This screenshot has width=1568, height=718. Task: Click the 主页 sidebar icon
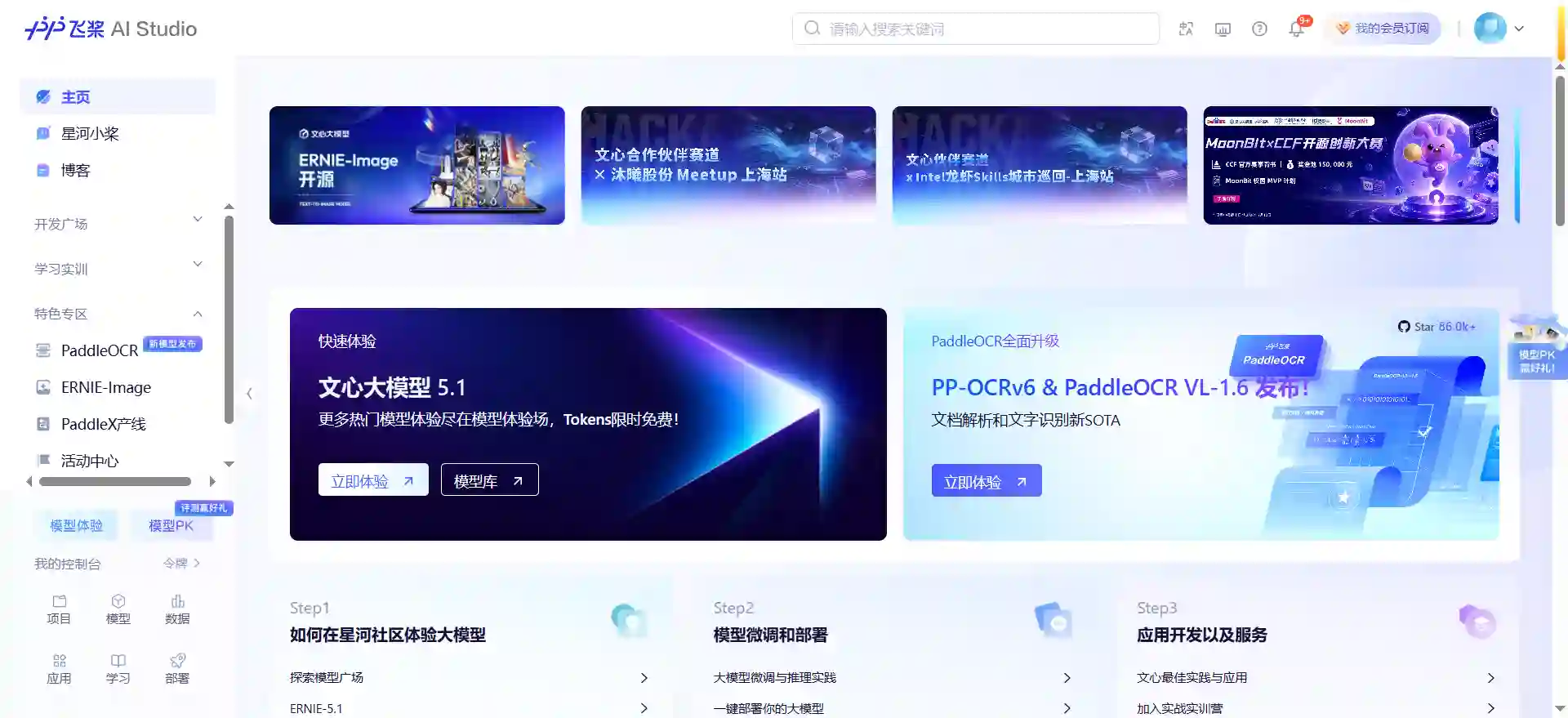click(x=43, y=96)
